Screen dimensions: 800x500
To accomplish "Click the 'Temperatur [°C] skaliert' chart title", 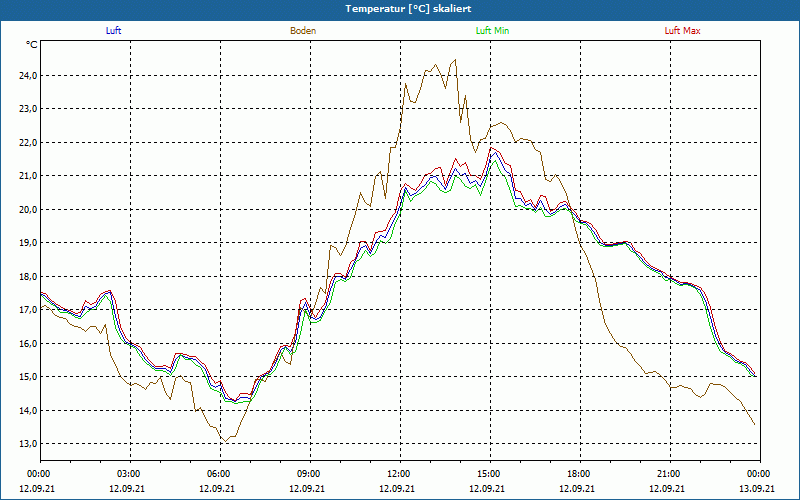I will pos(408,9).
